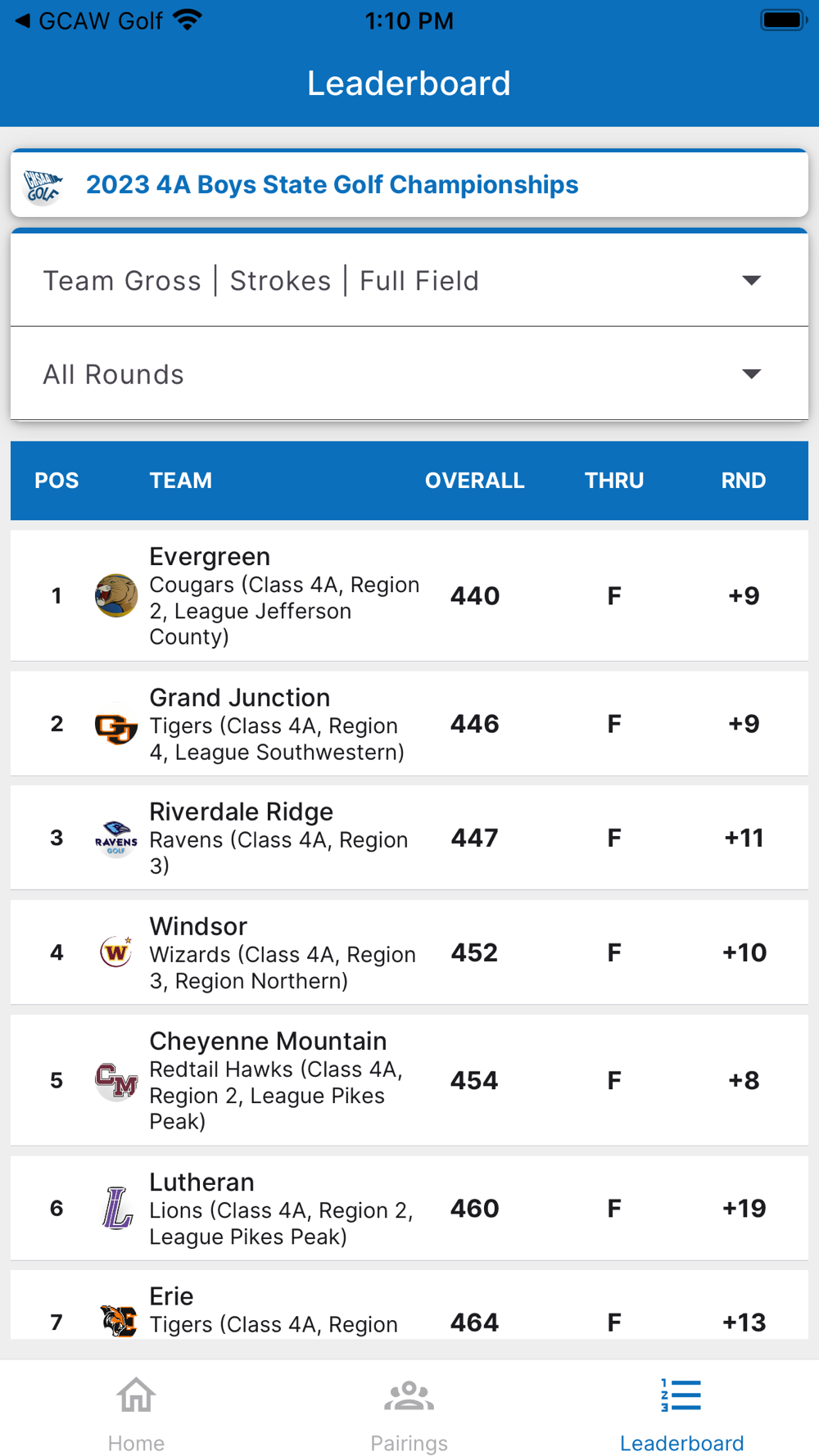Tap the Riverdale Ridge Ravens logo

coord(115,839)
